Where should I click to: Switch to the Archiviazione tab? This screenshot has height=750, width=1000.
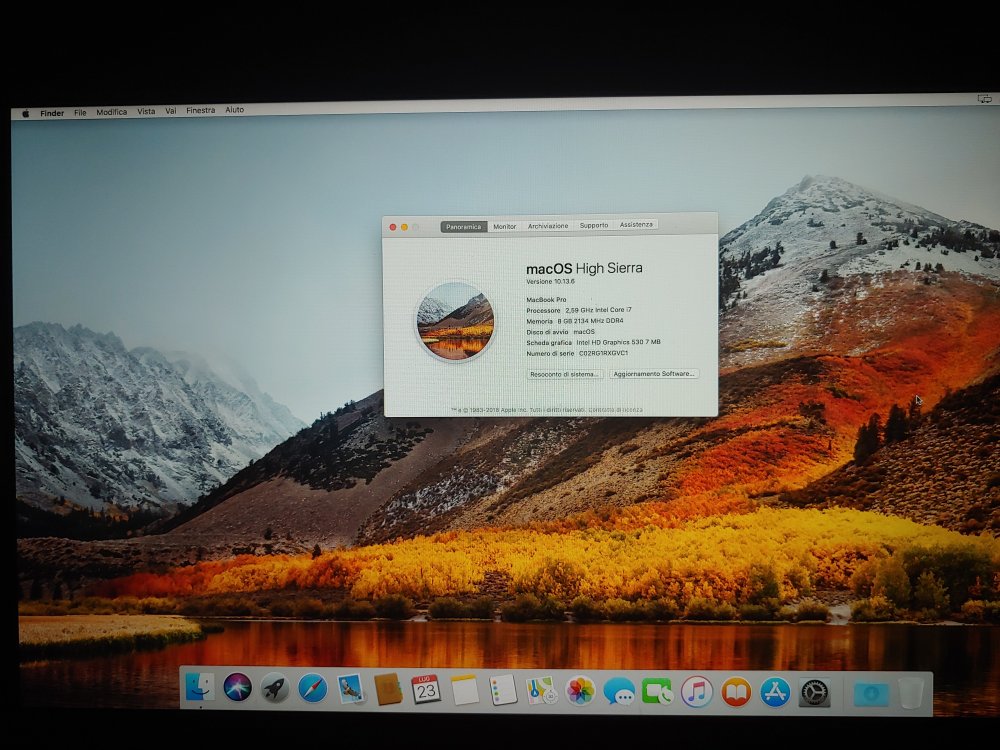[x=548, y=226]
